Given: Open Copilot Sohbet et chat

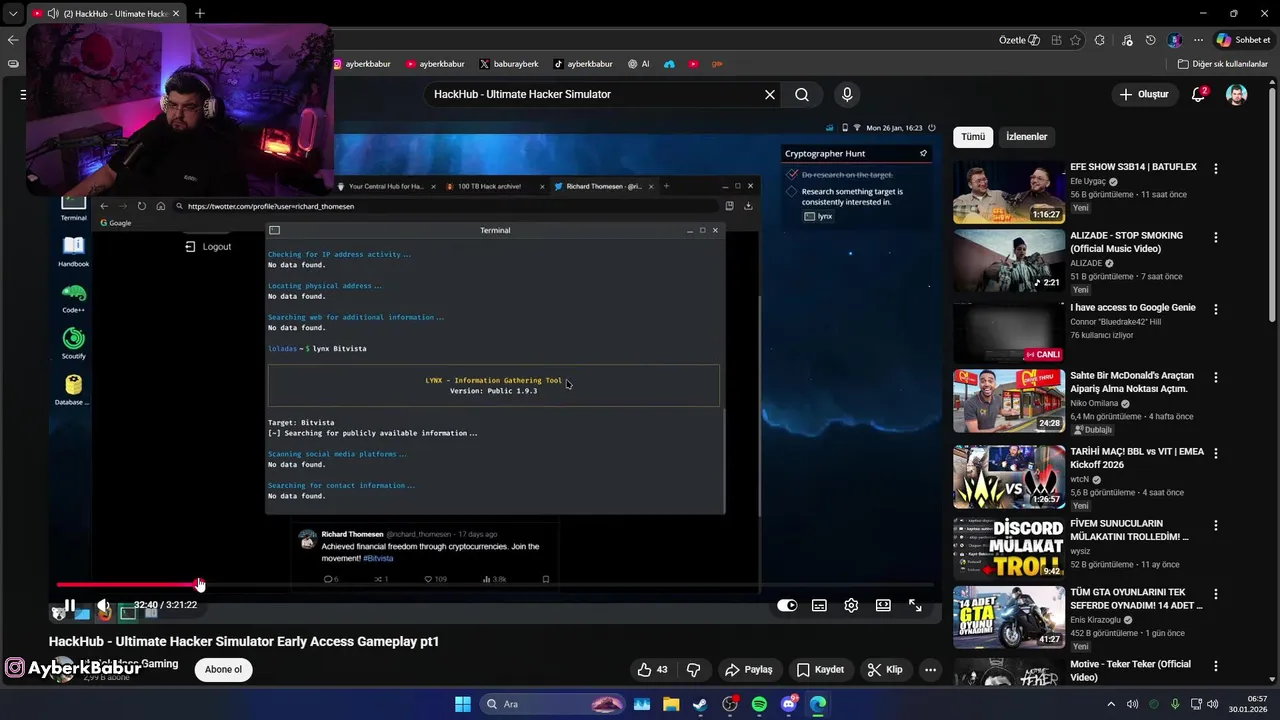Looking at the screenshot, I should (1243, 40).
